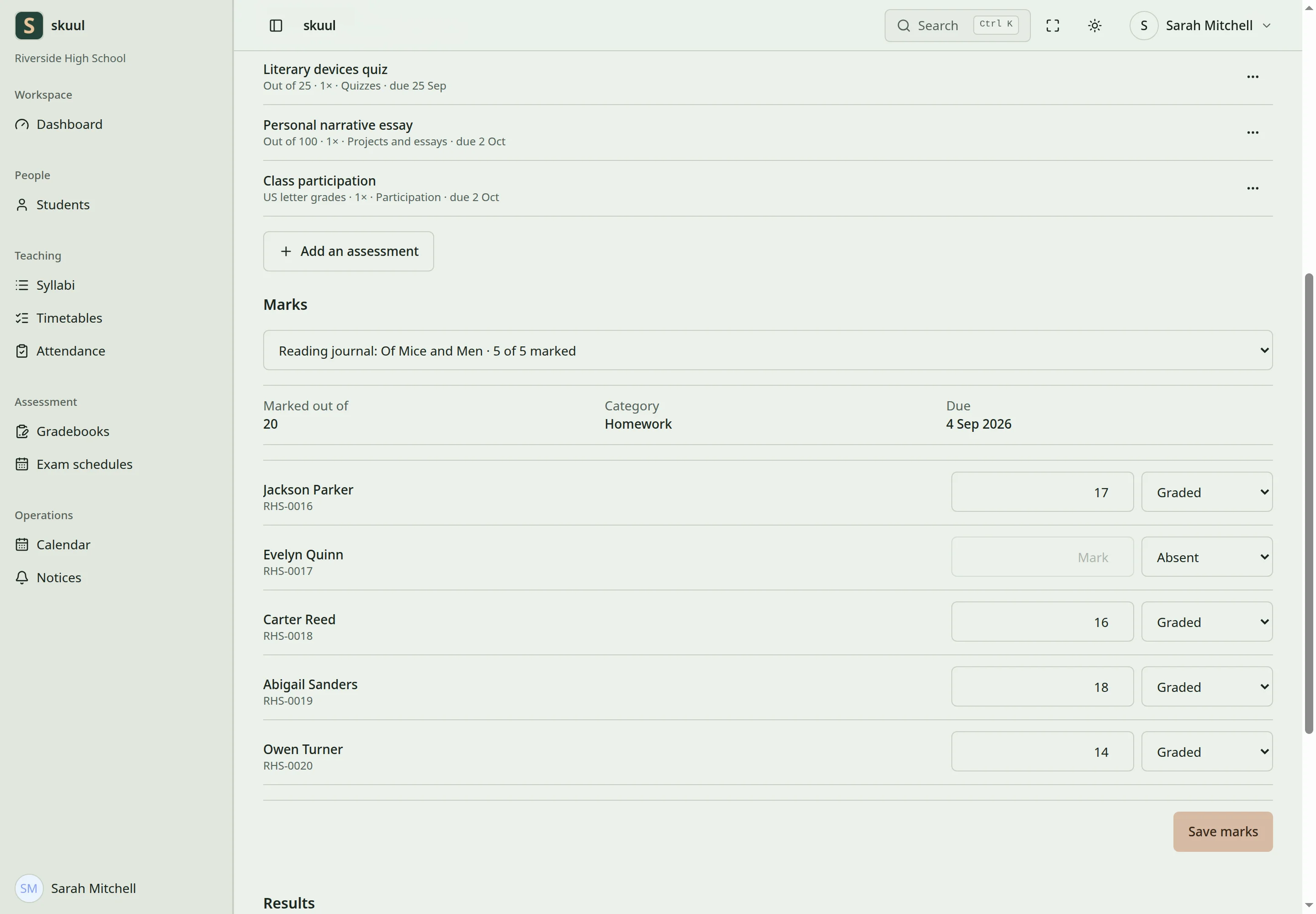Open the assessment selector dropdown
Image resolution: width=1316 pixels, height=914 pixels.
tap(767, 350)
